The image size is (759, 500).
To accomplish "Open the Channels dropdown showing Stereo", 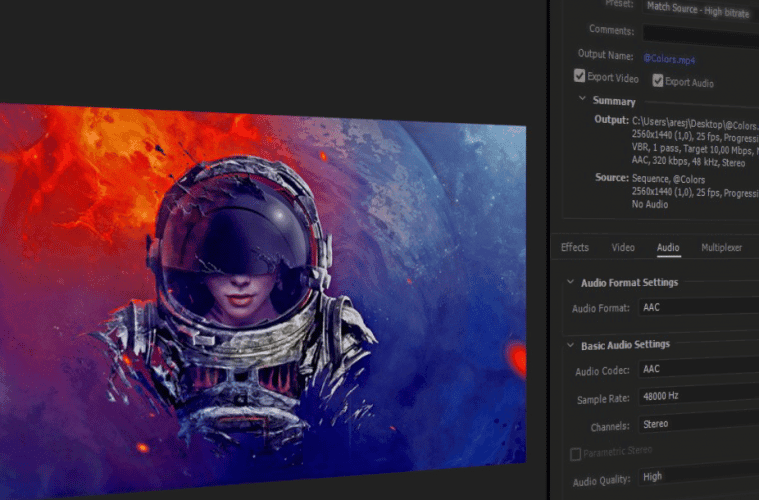I will [x=698, y=424].
